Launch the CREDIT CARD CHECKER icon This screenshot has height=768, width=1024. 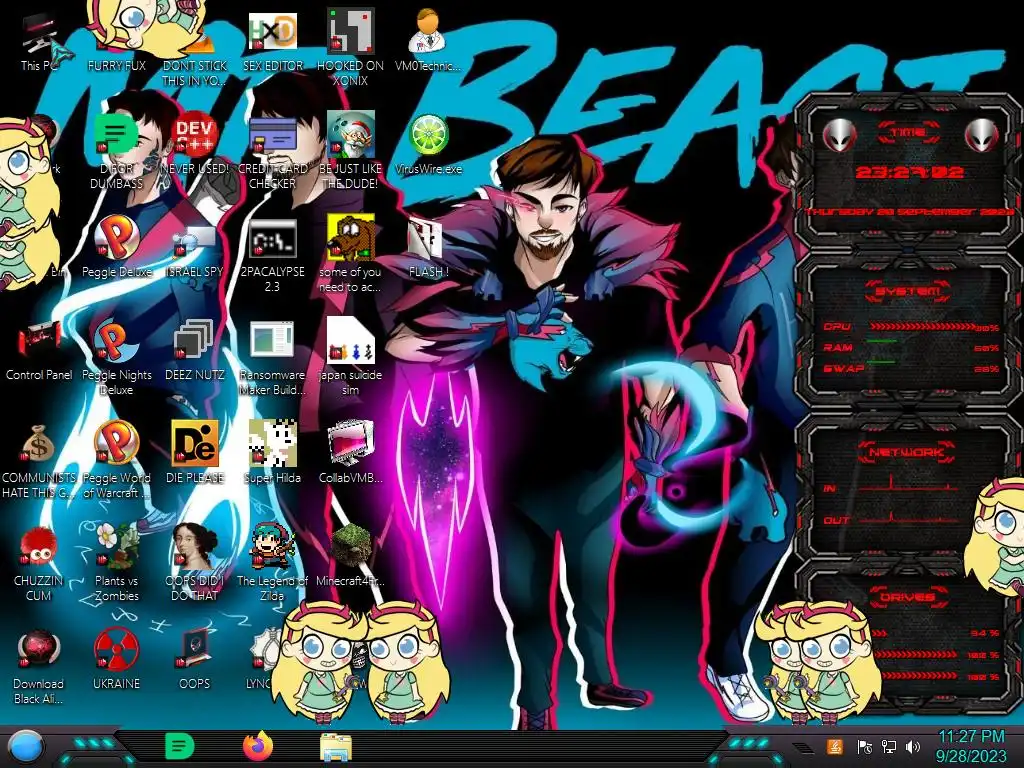(272, 152)
